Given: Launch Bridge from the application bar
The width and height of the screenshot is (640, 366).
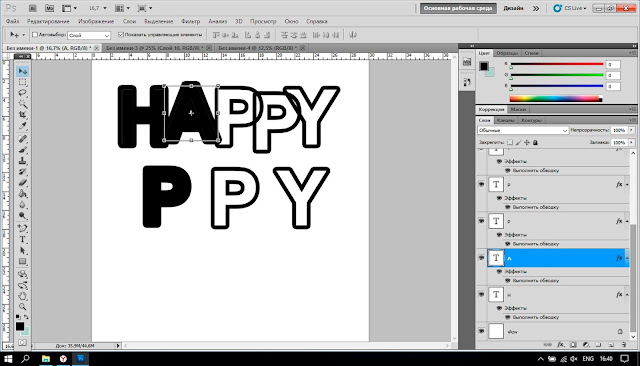Looking at the screenshot, I should (x=33, y=8).
